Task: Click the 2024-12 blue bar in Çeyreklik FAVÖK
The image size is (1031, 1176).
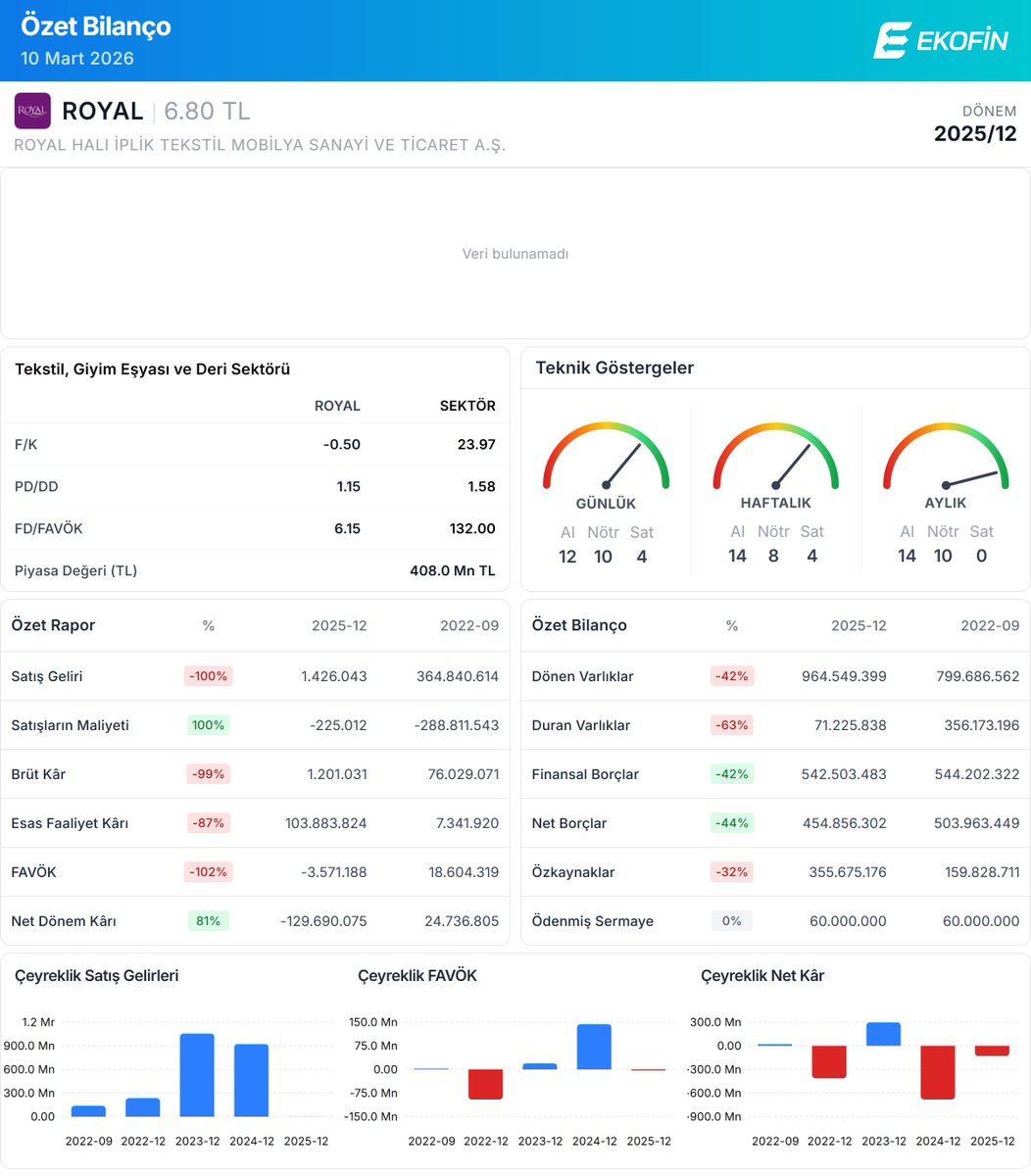Action: 594,1047
